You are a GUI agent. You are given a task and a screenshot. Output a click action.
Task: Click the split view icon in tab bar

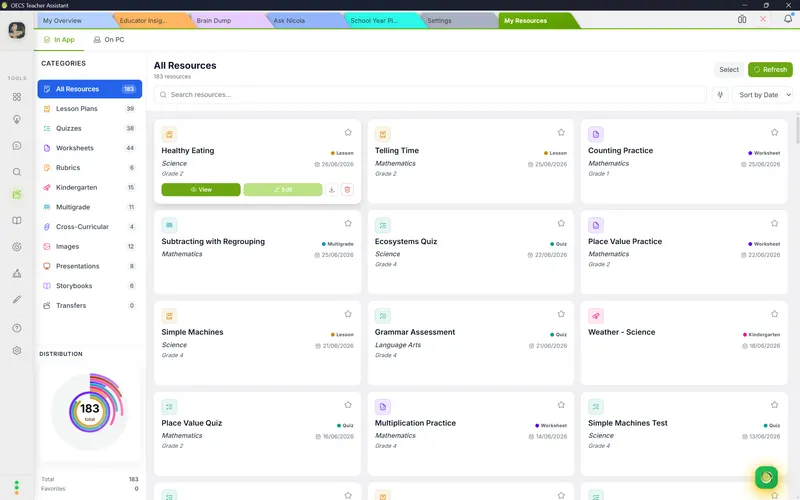[x=742, y=19]
